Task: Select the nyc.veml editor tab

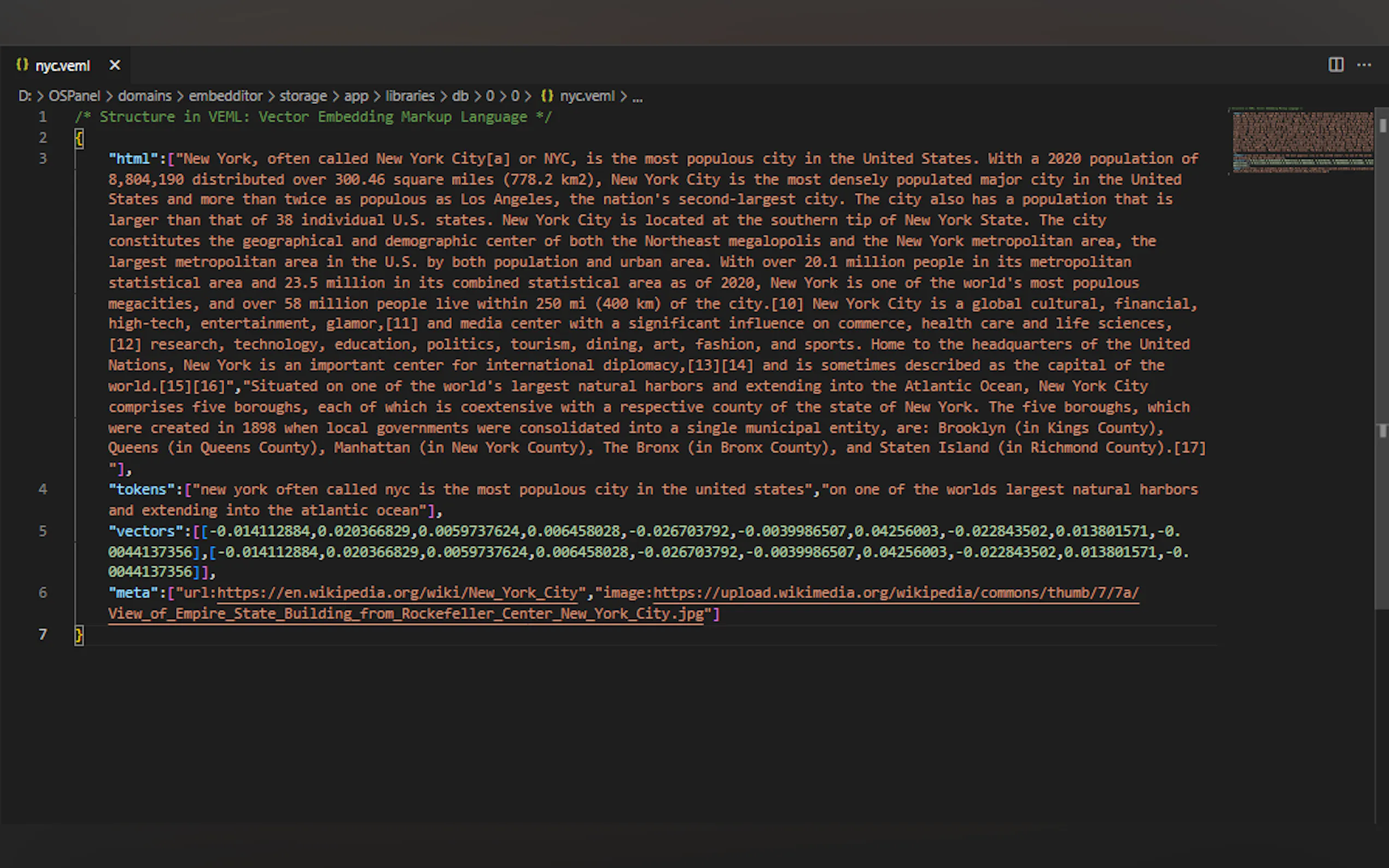Action: (62, 66)
